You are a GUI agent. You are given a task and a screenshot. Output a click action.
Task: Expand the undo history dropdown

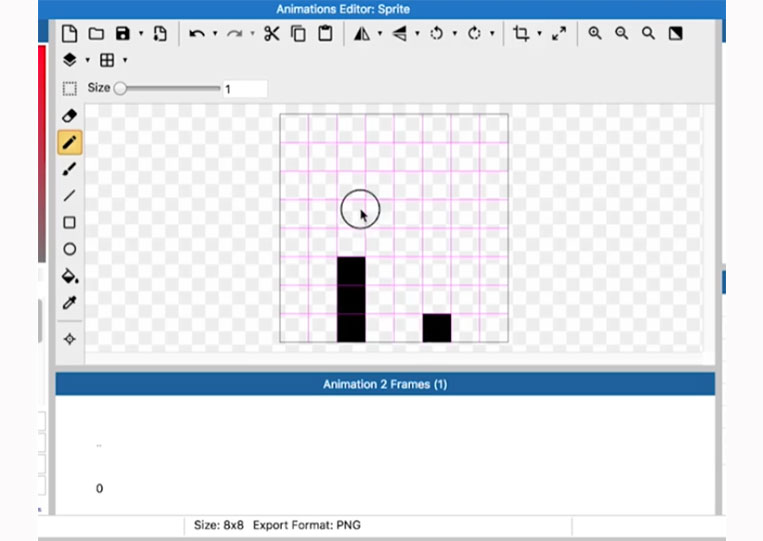point(215,34)
